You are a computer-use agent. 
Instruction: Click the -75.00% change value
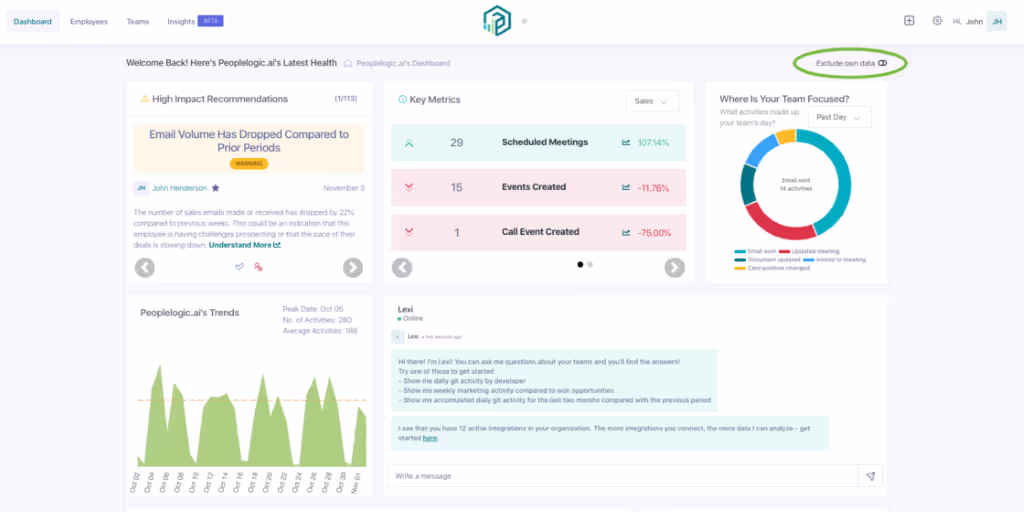click(x=653, y=232)
